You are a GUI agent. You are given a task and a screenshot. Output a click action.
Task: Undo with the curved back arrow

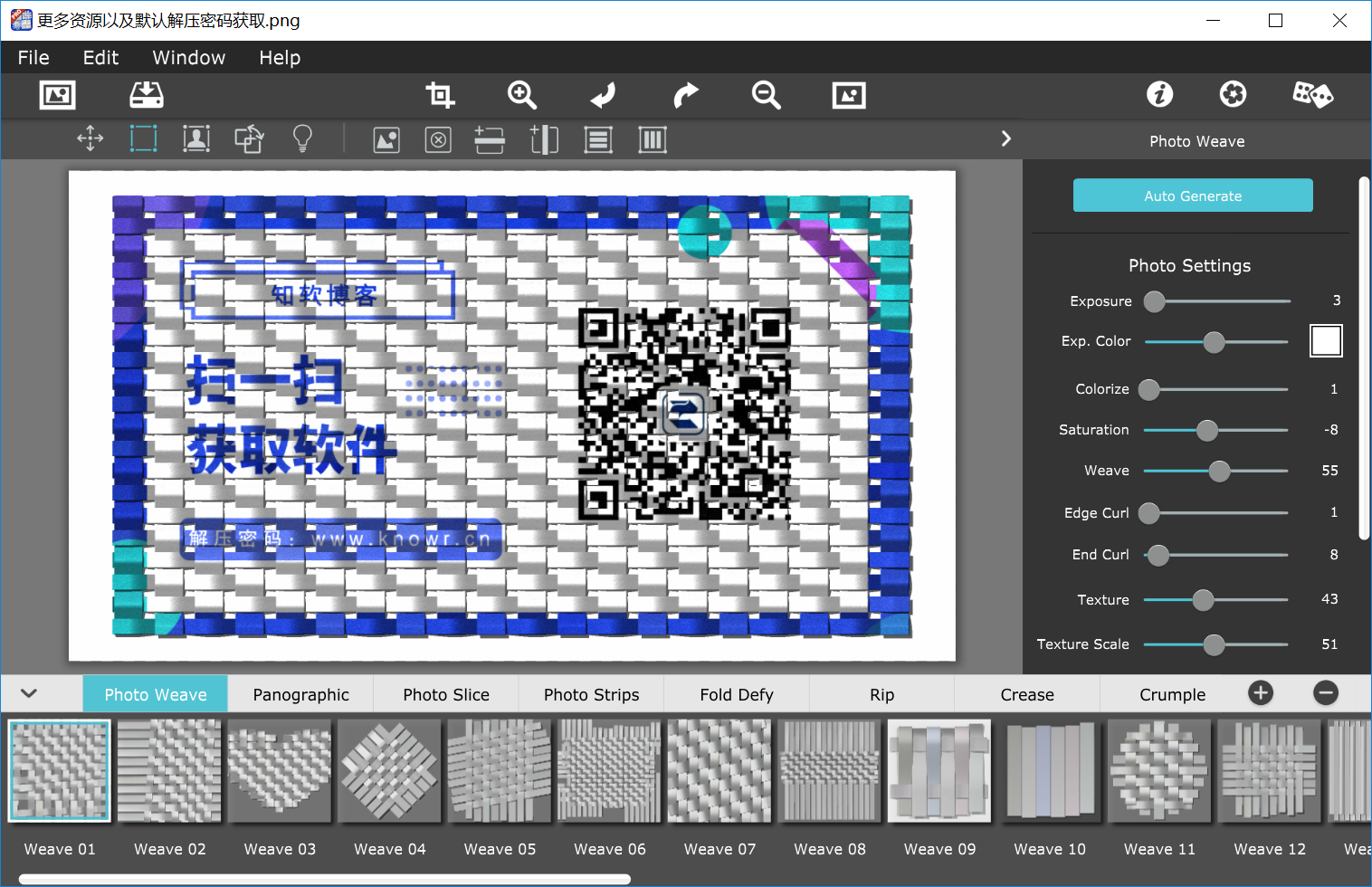click(x=603, y=95)
